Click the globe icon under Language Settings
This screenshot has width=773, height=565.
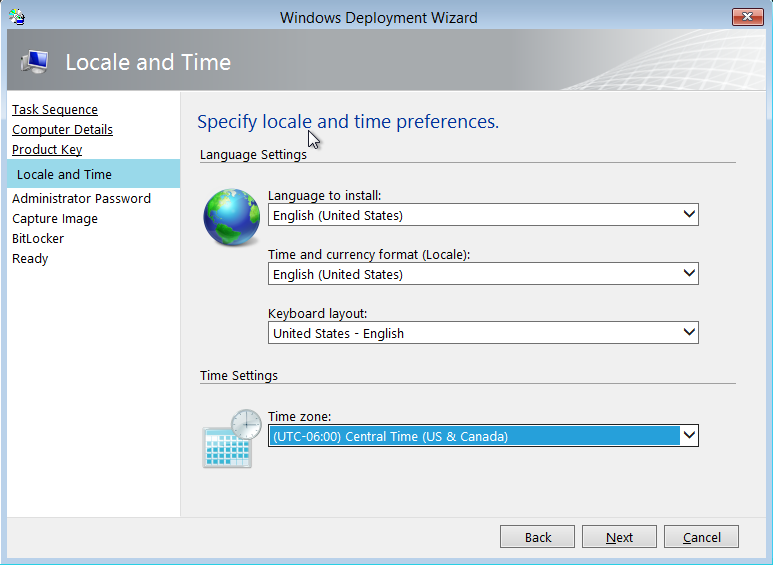tap(232, 217)
